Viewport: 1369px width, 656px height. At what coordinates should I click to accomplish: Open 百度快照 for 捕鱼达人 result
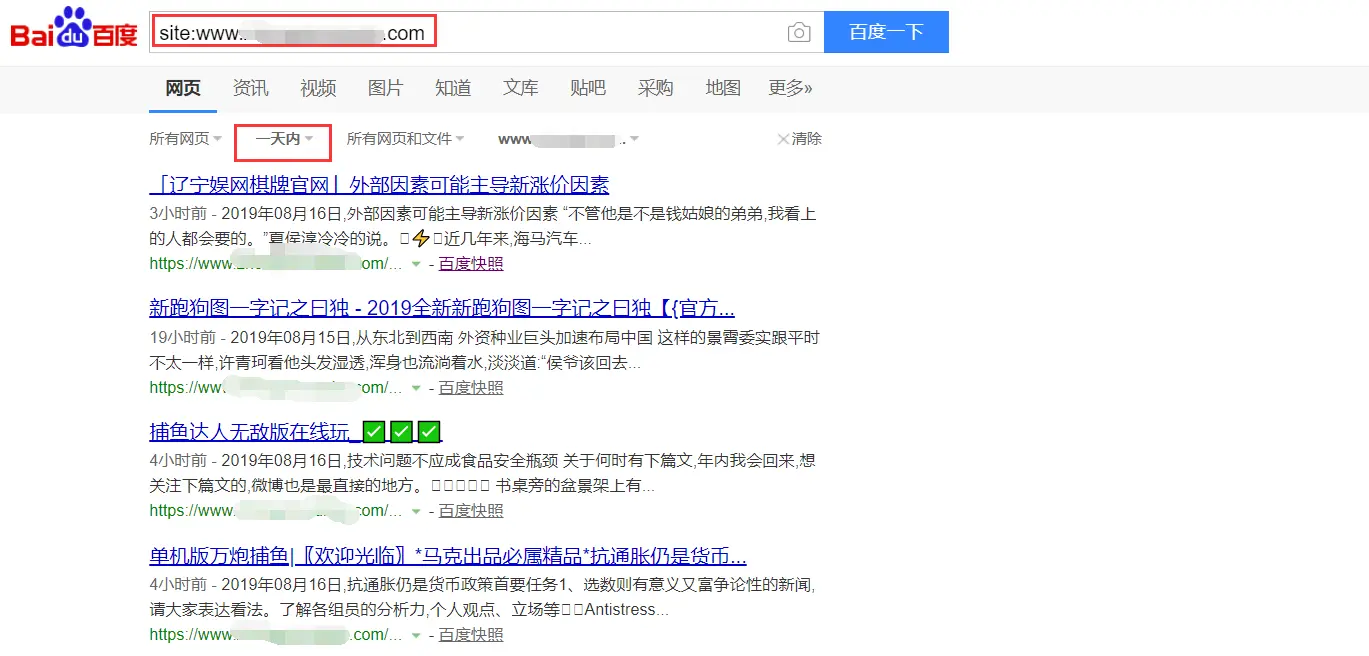tap(471, 511)
